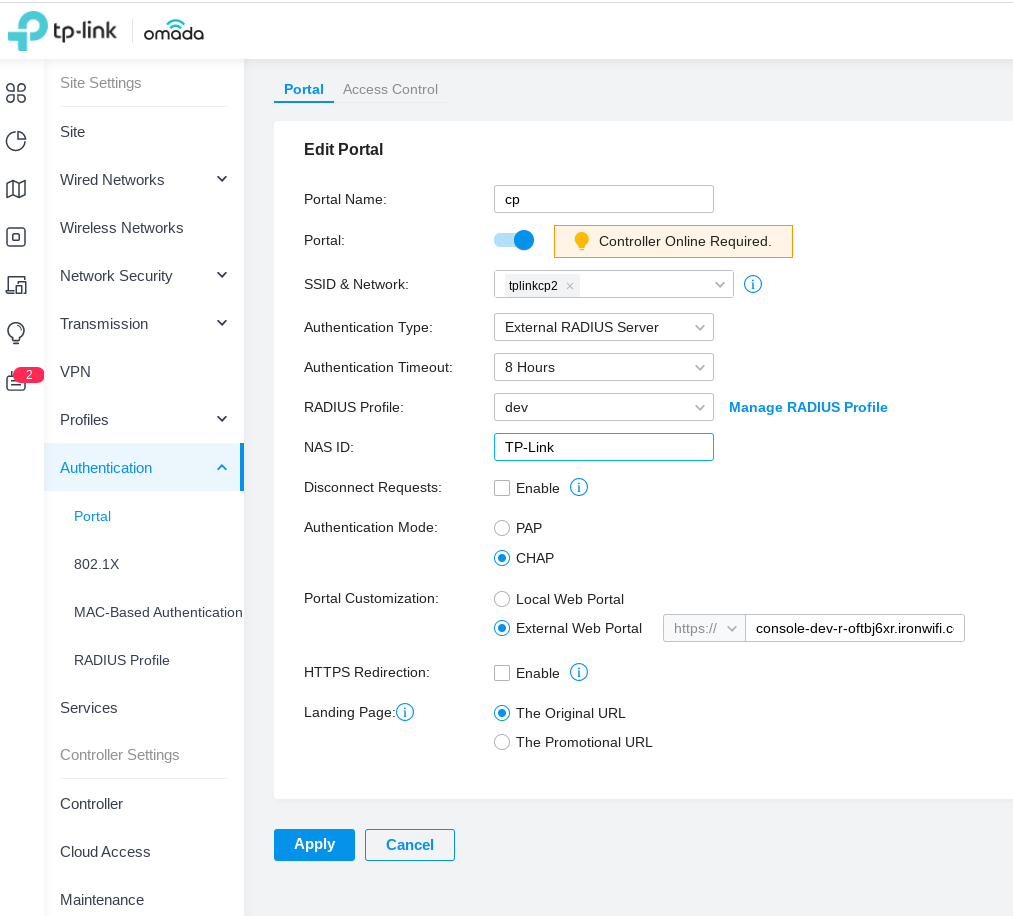The image size is (1013, 916).
Task: Open Logs with the notification badge
Action: [x=15, y=380]
